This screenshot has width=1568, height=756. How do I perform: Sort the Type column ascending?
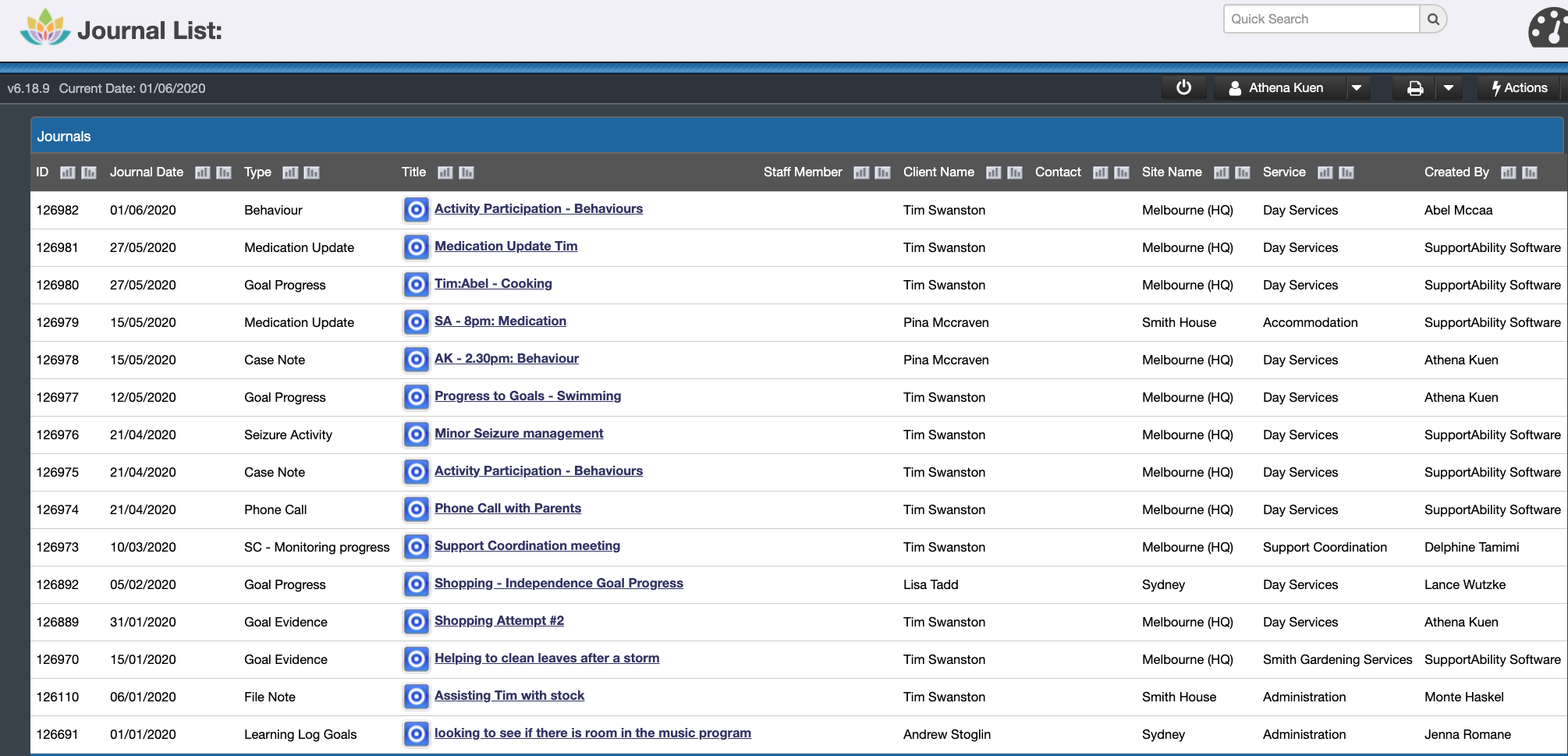coord(289,172)
